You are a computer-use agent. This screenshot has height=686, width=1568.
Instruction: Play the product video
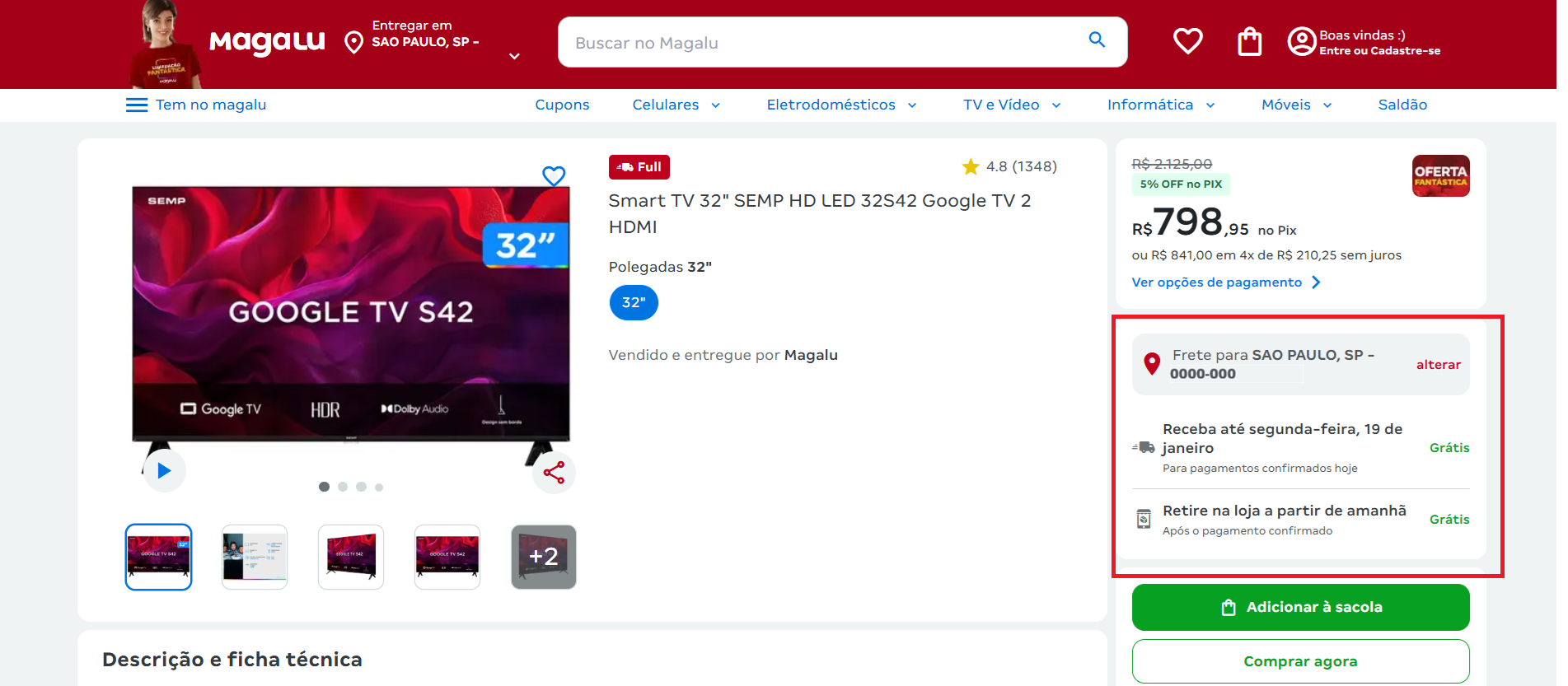point(164,470)
